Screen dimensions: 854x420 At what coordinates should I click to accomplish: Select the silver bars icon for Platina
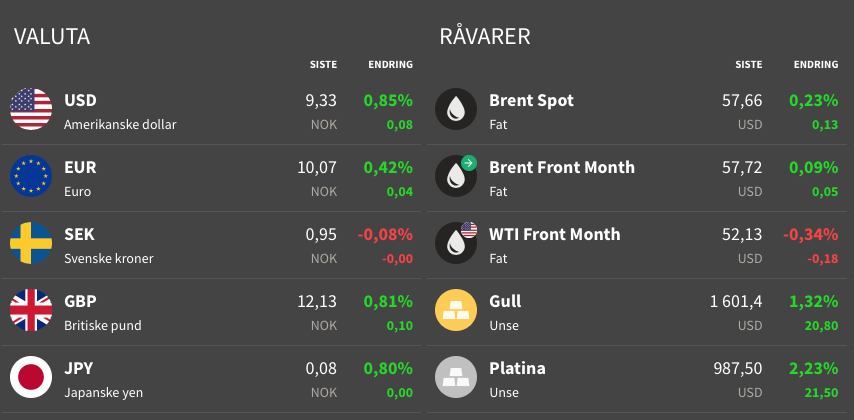click(456, 377)
